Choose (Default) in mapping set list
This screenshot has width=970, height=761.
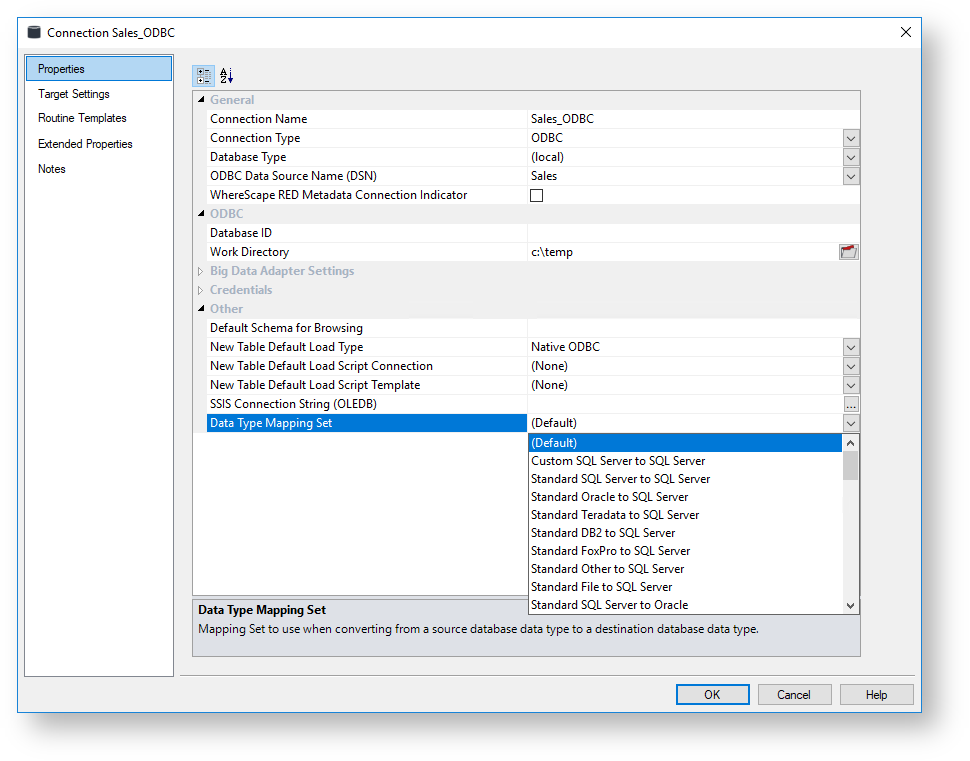click(x=685, y=443)
